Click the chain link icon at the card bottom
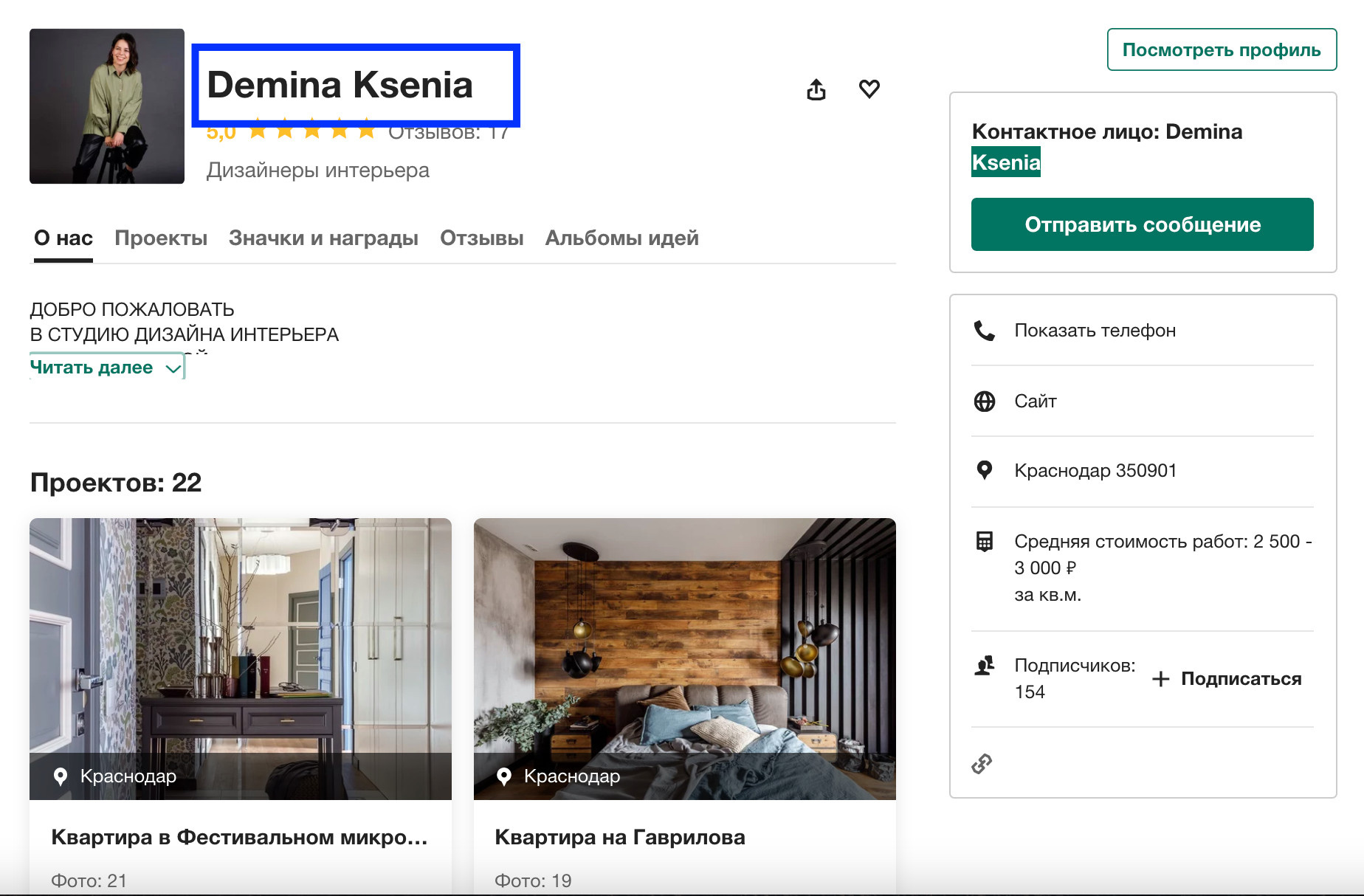Screen dimensions: 1364x896 983,763
